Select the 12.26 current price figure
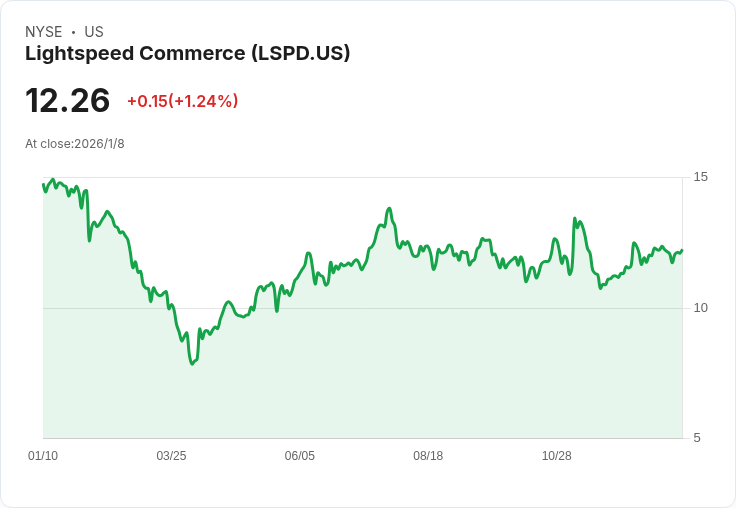 [x=68, y=101]
